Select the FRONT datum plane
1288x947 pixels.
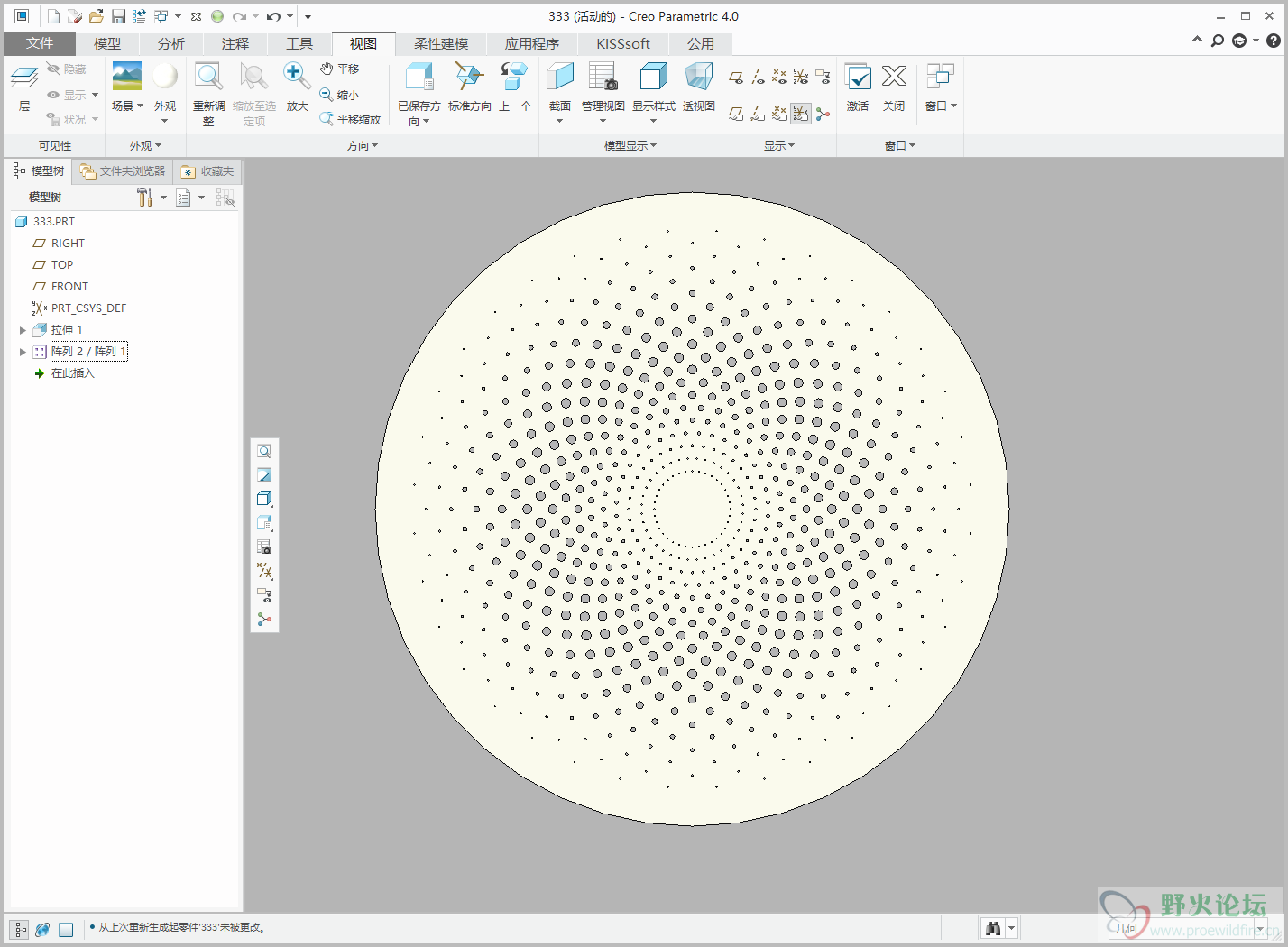point(60,287)
